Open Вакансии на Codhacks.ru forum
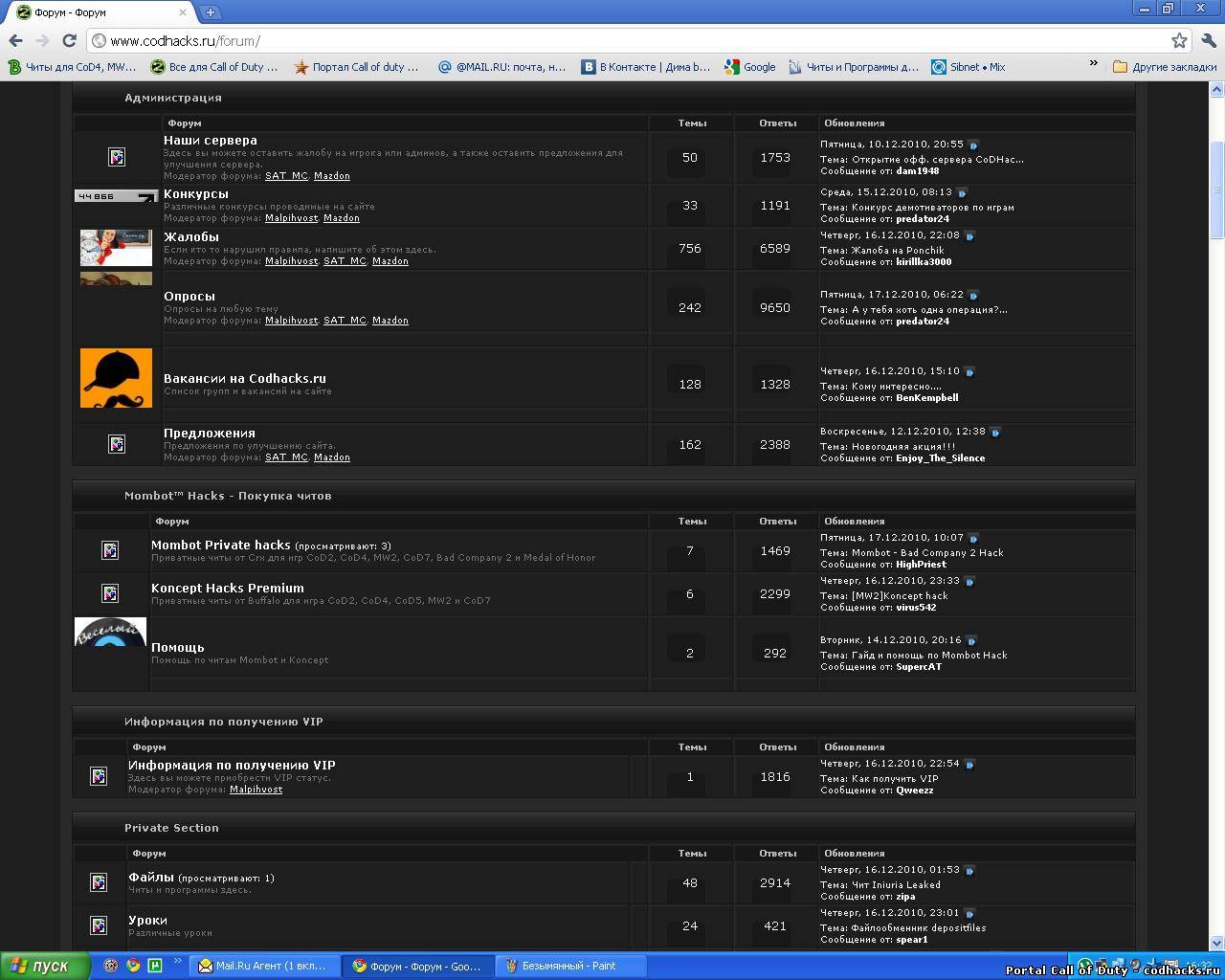This screenshot has width=1225, height=980. pyautogui.click(x=244, y=379)
